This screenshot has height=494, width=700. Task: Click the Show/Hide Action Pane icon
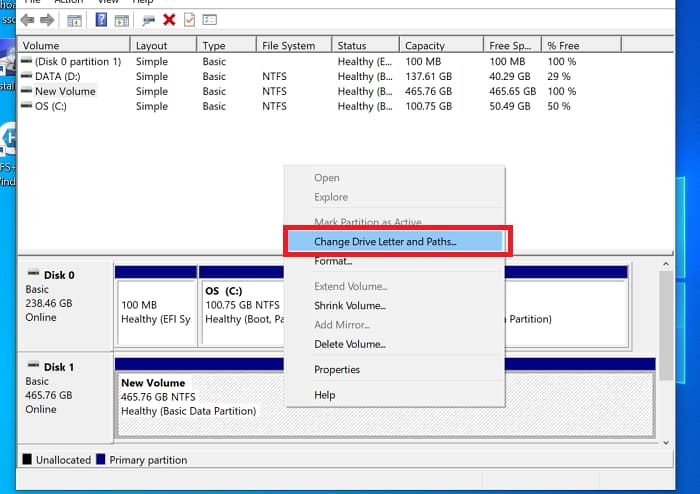pos(121,20)
